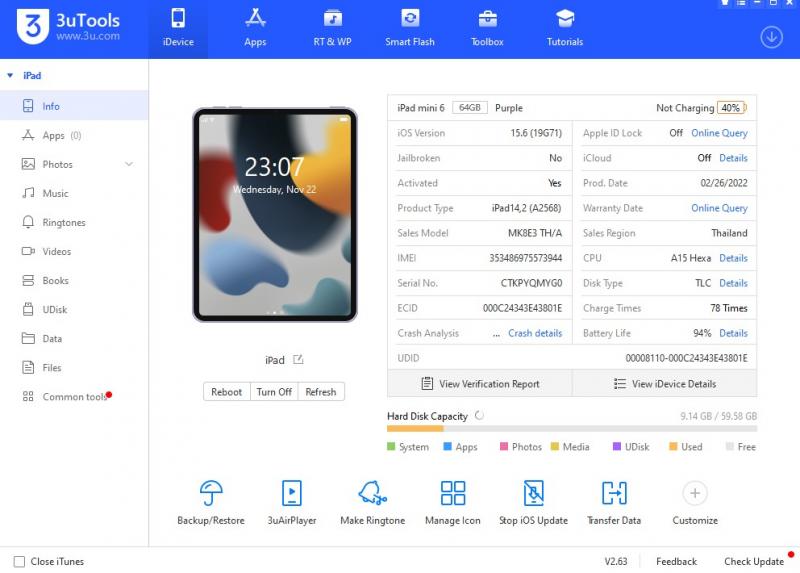Open the Manage Icon tool

pyautogui.click(x=453, y=503)
